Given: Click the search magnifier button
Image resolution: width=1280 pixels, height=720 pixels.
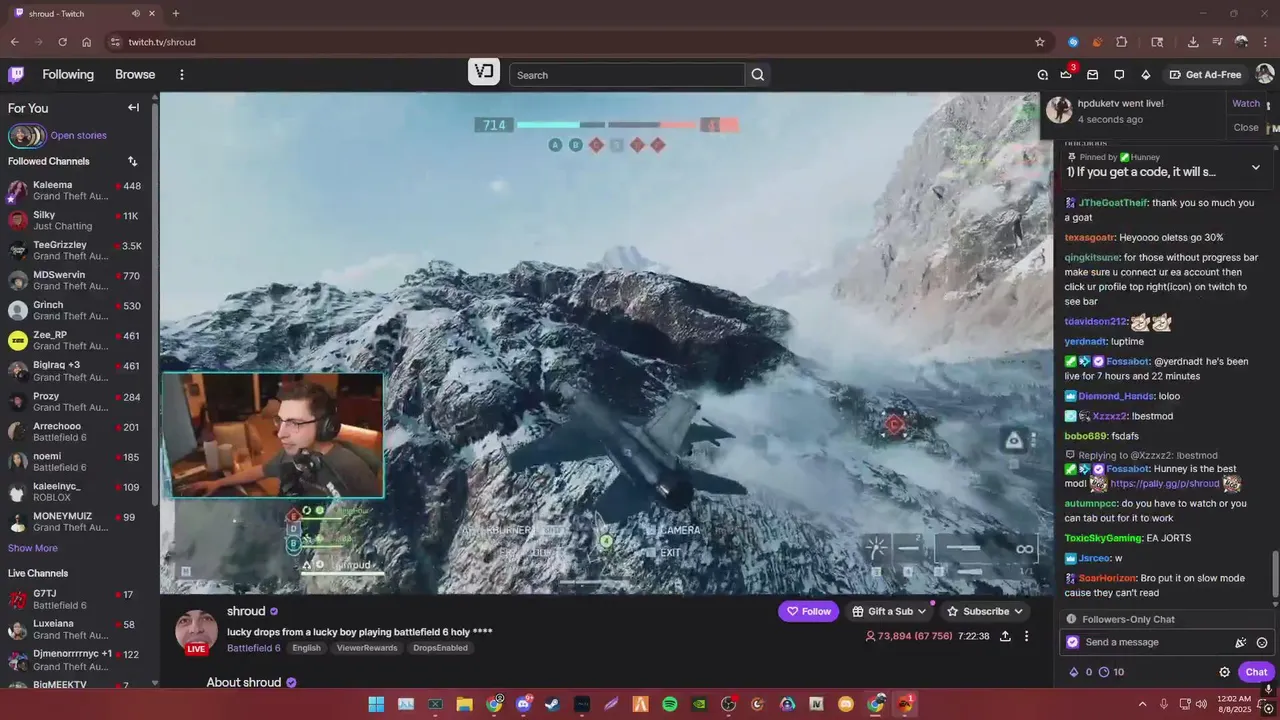Looking at the screenshot, I should (757, 75).
